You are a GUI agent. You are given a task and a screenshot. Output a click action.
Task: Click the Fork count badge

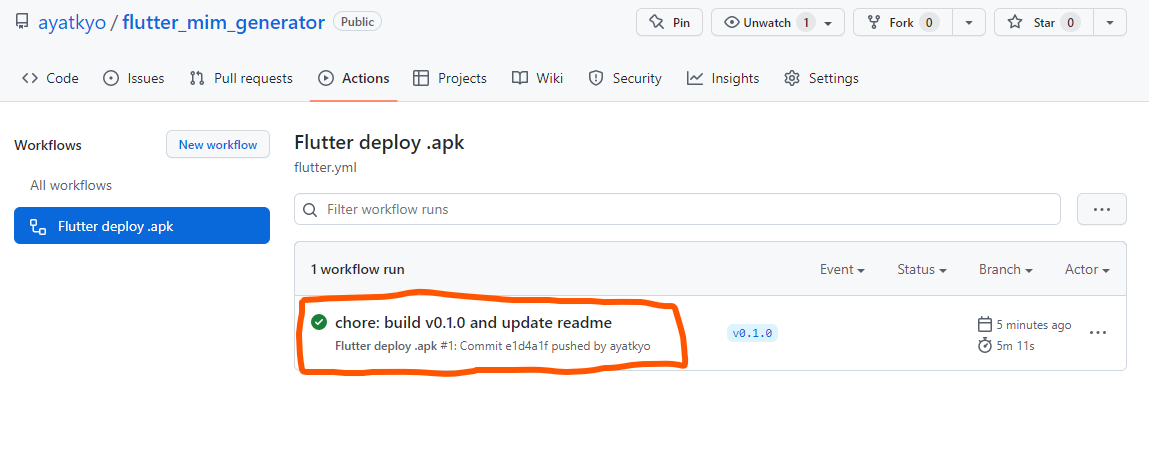[x=929, y=23]
